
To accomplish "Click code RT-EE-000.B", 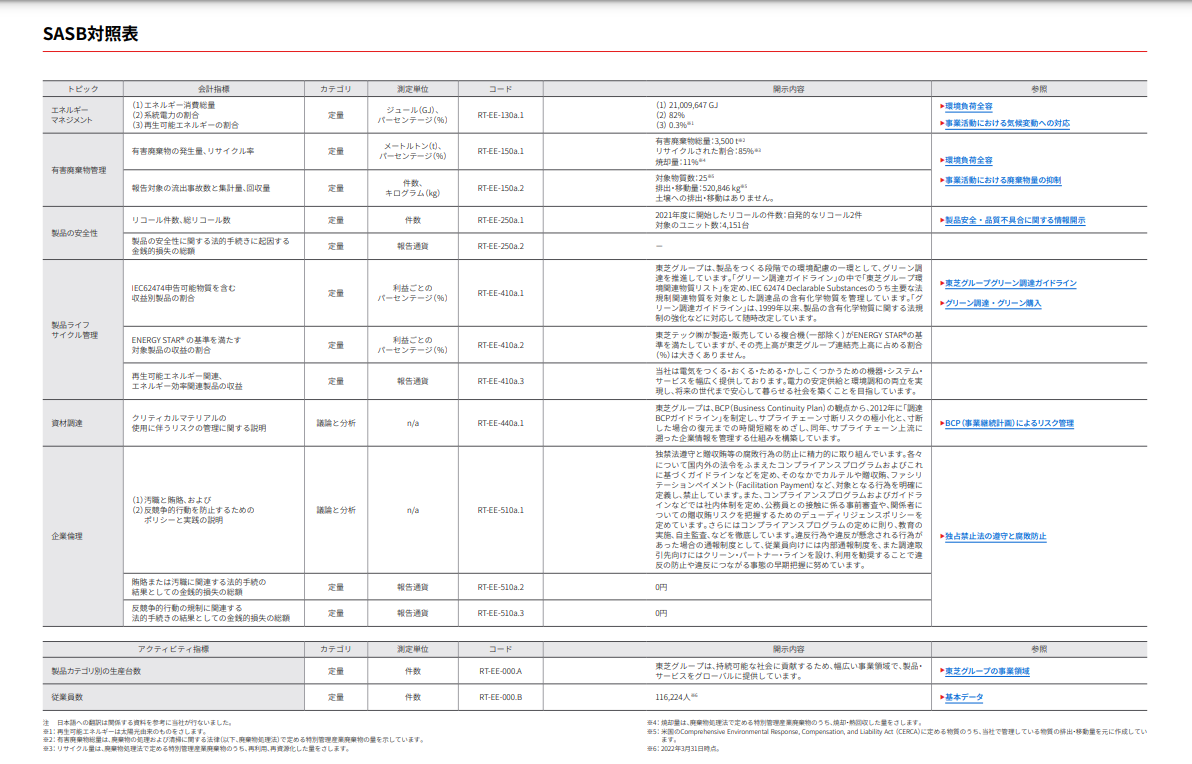I will pyautogui.click(x=500, y=697).
